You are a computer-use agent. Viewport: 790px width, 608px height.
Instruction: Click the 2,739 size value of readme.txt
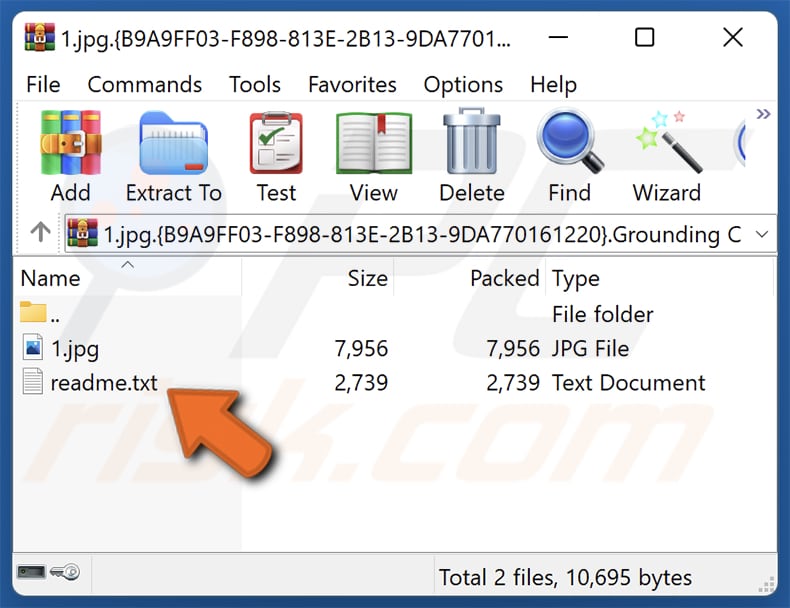pos(361,383)
